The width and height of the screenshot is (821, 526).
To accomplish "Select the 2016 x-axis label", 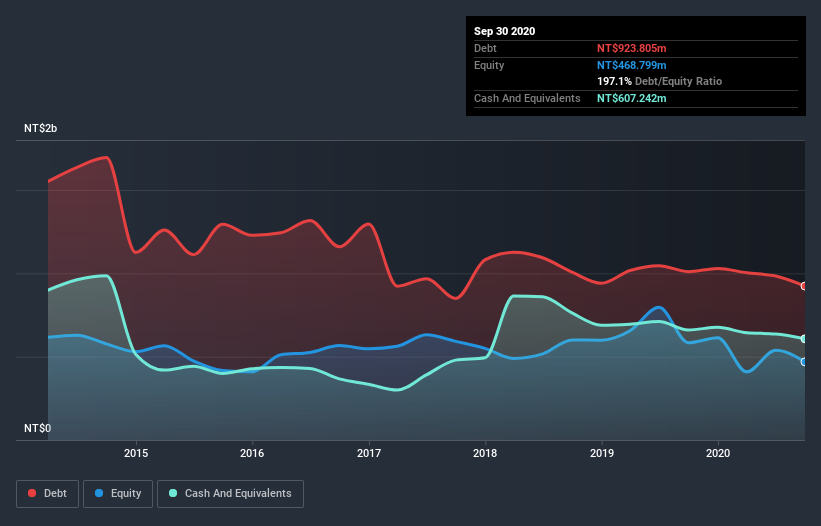I will click(x=252, y=453).
